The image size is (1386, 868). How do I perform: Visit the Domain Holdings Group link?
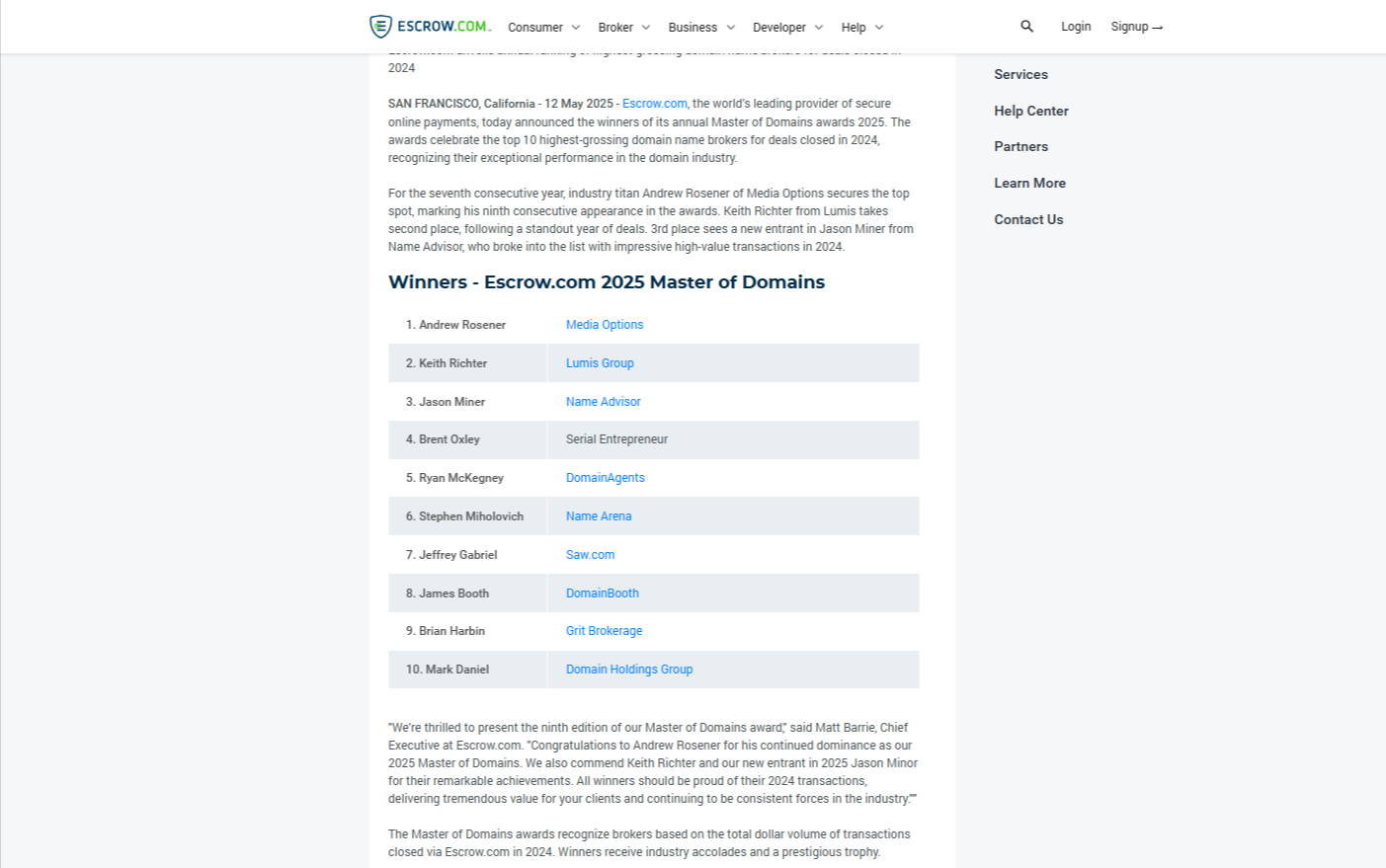[x=629, y=670]
